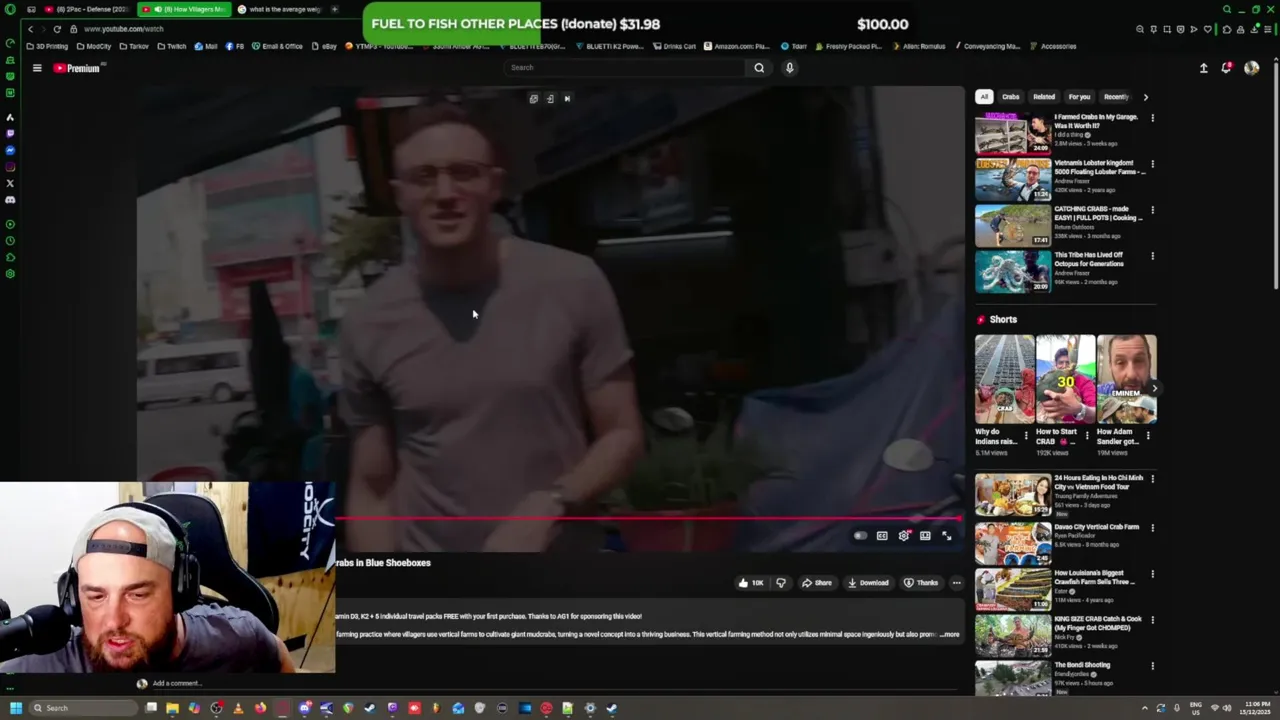
Task: Click the YouTube search input field
Action: [x=625, y=68]
